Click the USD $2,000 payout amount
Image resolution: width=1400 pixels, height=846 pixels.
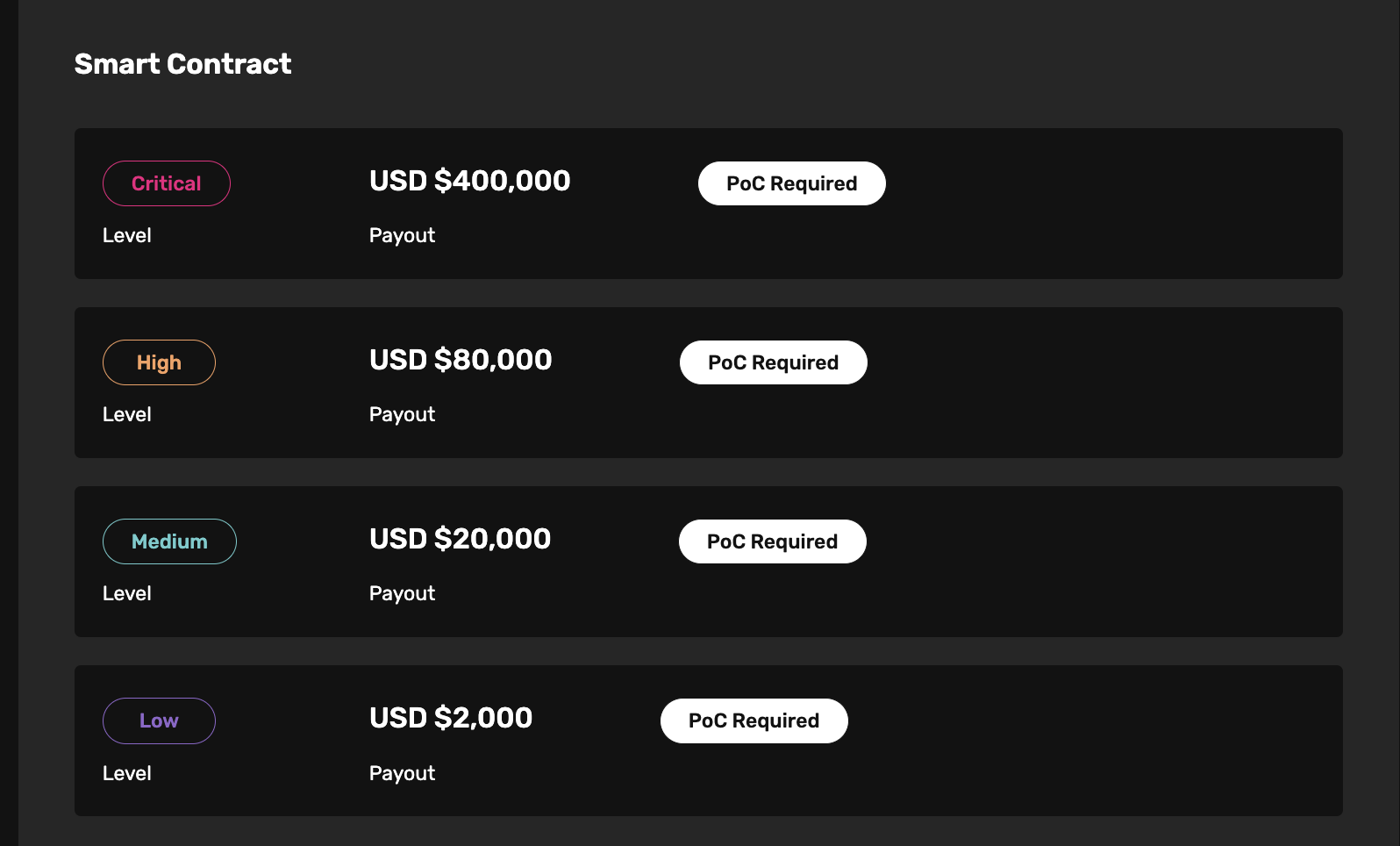pyautogui.click(x=451, y=718)
